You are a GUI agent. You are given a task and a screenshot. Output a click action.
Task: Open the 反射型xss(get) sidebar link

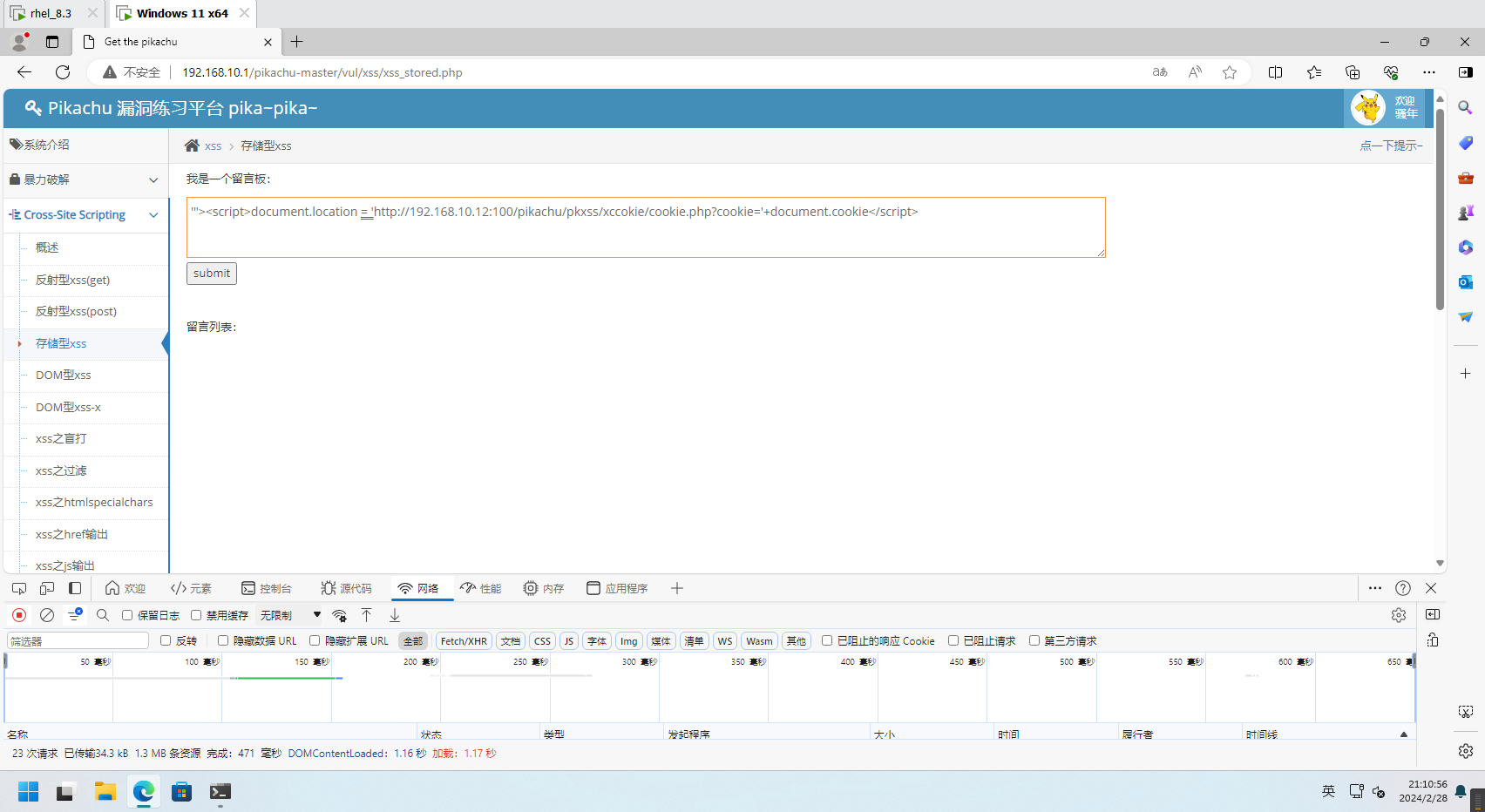[72, 280]
